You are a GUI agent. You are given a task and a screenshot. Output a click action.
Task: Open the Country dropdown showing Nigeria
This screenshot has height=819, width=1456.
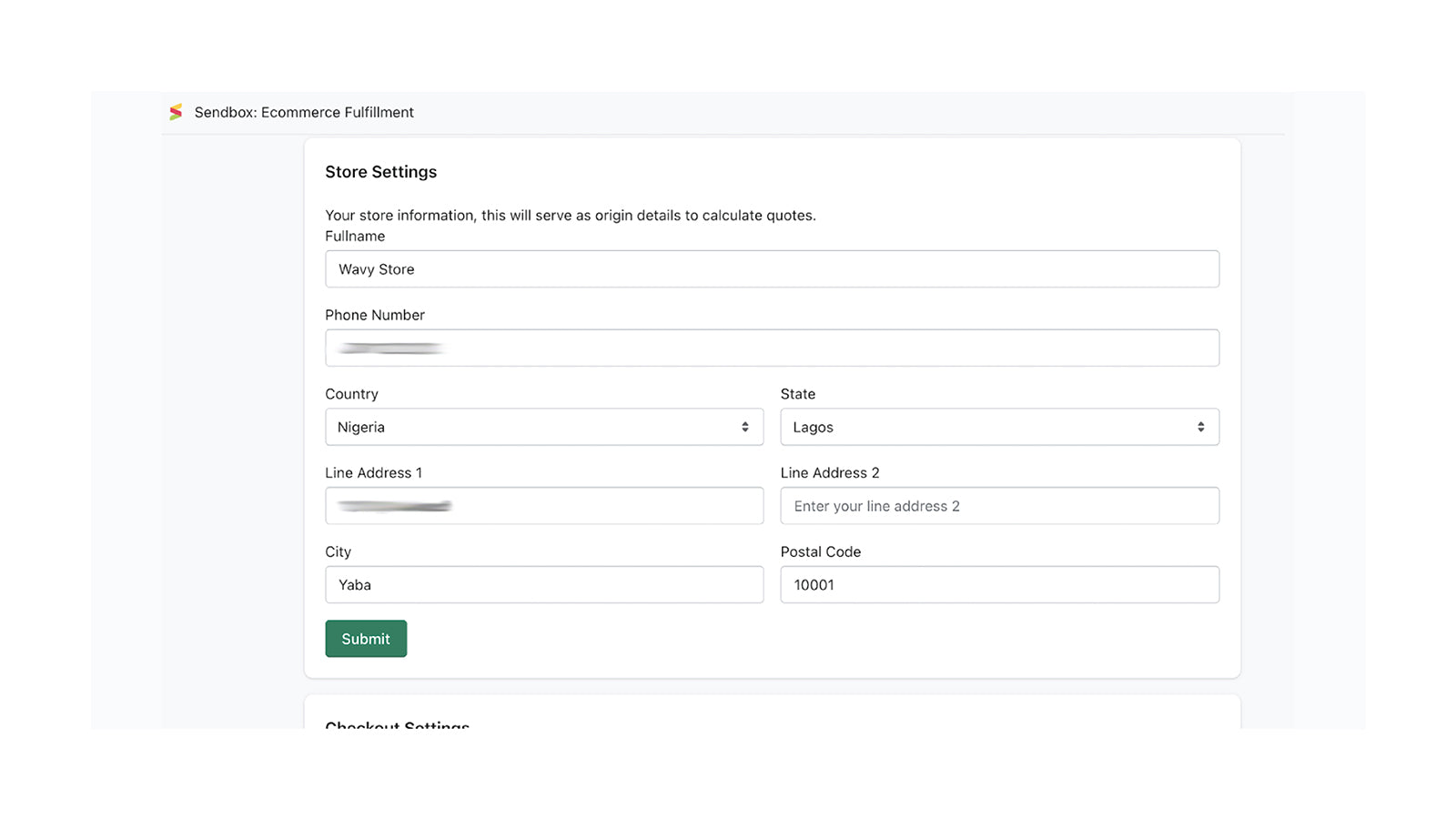pos(544,427)
